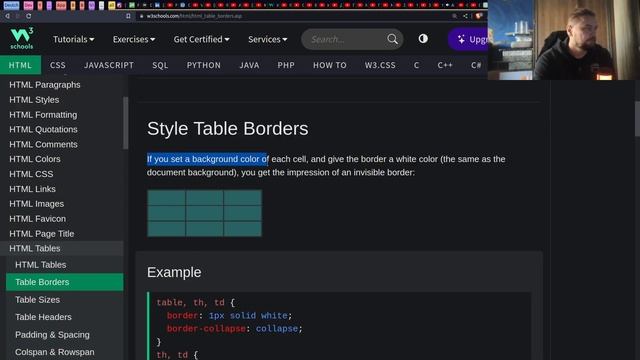Screen dimensions: 640x360
Task: Click the teal example table
Action: [x=204, y=213]
